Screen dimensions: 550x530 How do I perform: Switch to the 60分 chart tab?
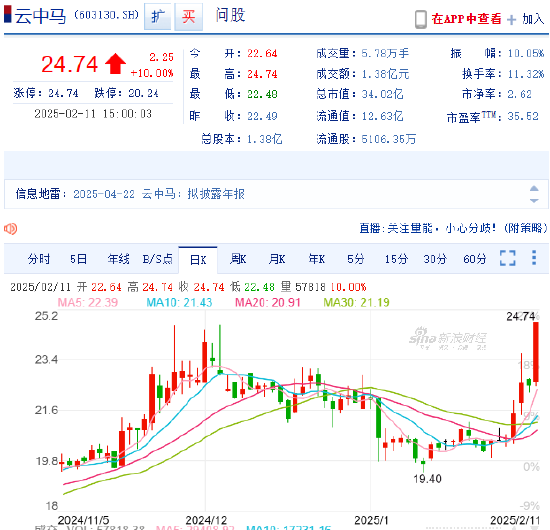pyautogui.click(x=475, y=259)
